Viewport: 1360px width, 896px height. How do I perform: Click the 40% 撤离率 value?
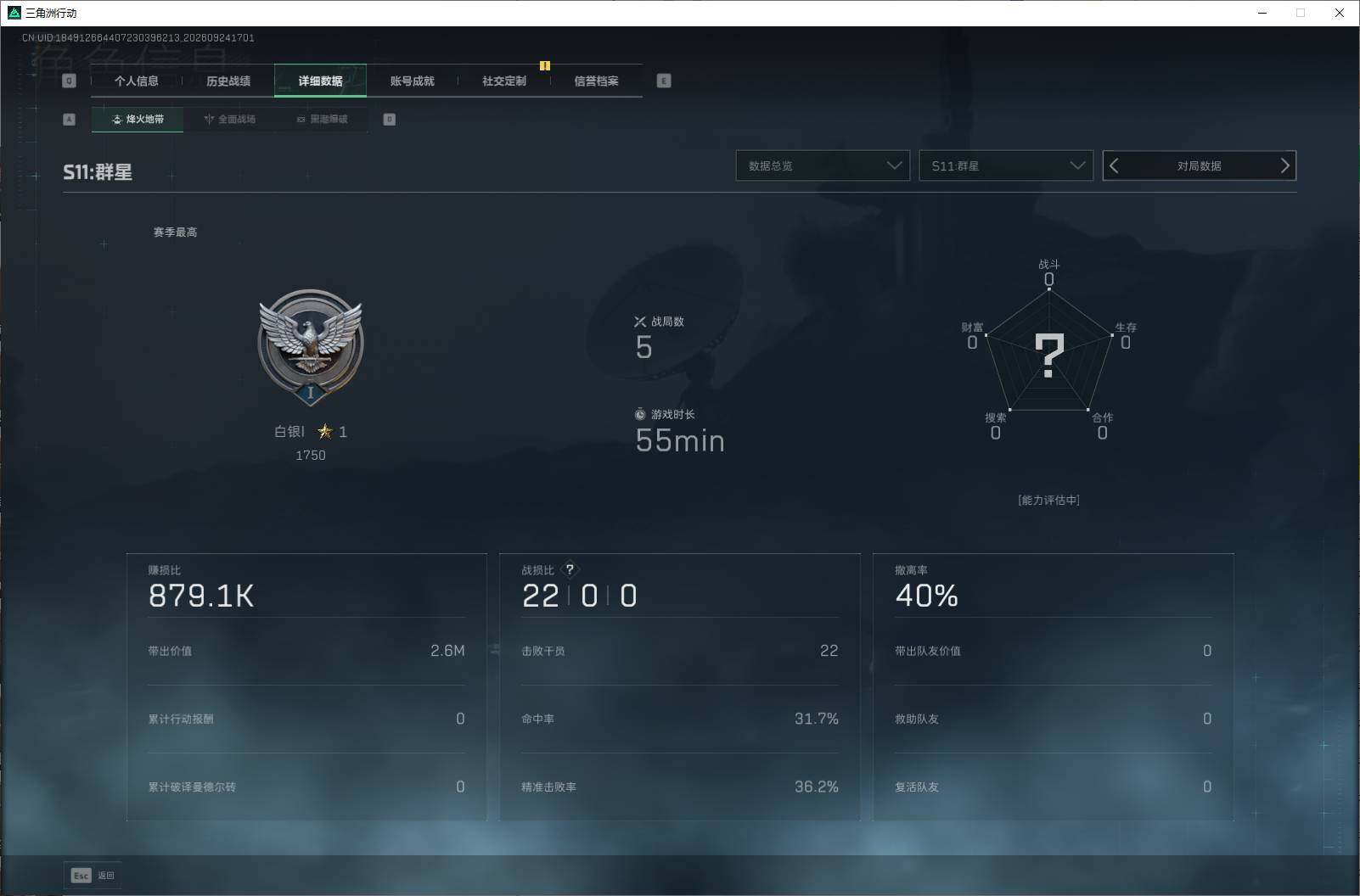click(926, 596)
